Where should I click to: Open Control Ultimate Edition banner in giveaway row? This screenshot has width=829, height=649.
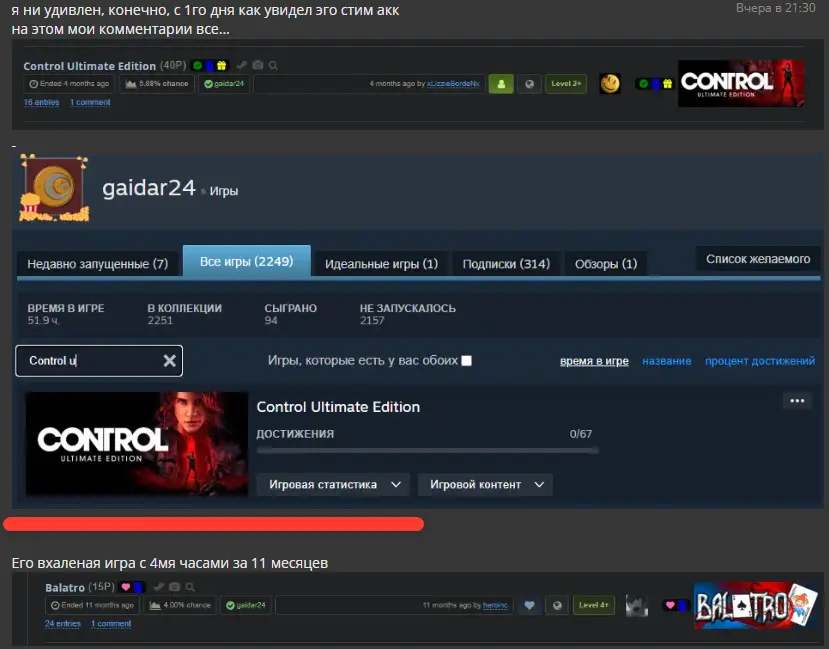pos(741,84)
